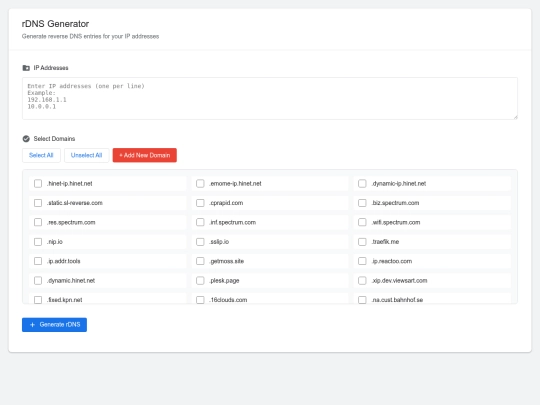Check the .sslip.io checkbox
Image resolution: width=540 pixels, height=405 pixels.
pos(200,242)
